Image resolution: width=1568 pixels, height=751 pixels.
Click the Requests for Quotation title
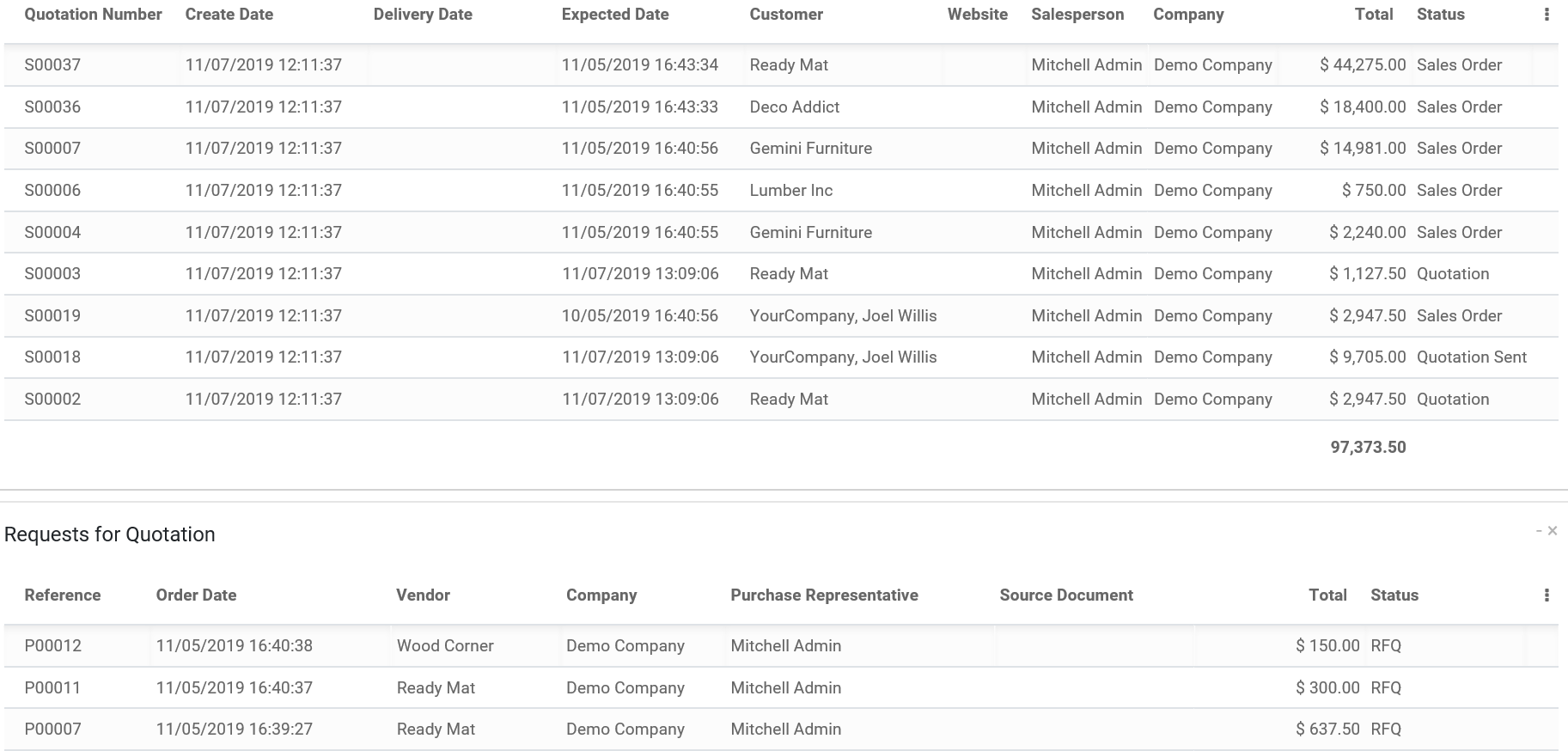coord(110,534)
